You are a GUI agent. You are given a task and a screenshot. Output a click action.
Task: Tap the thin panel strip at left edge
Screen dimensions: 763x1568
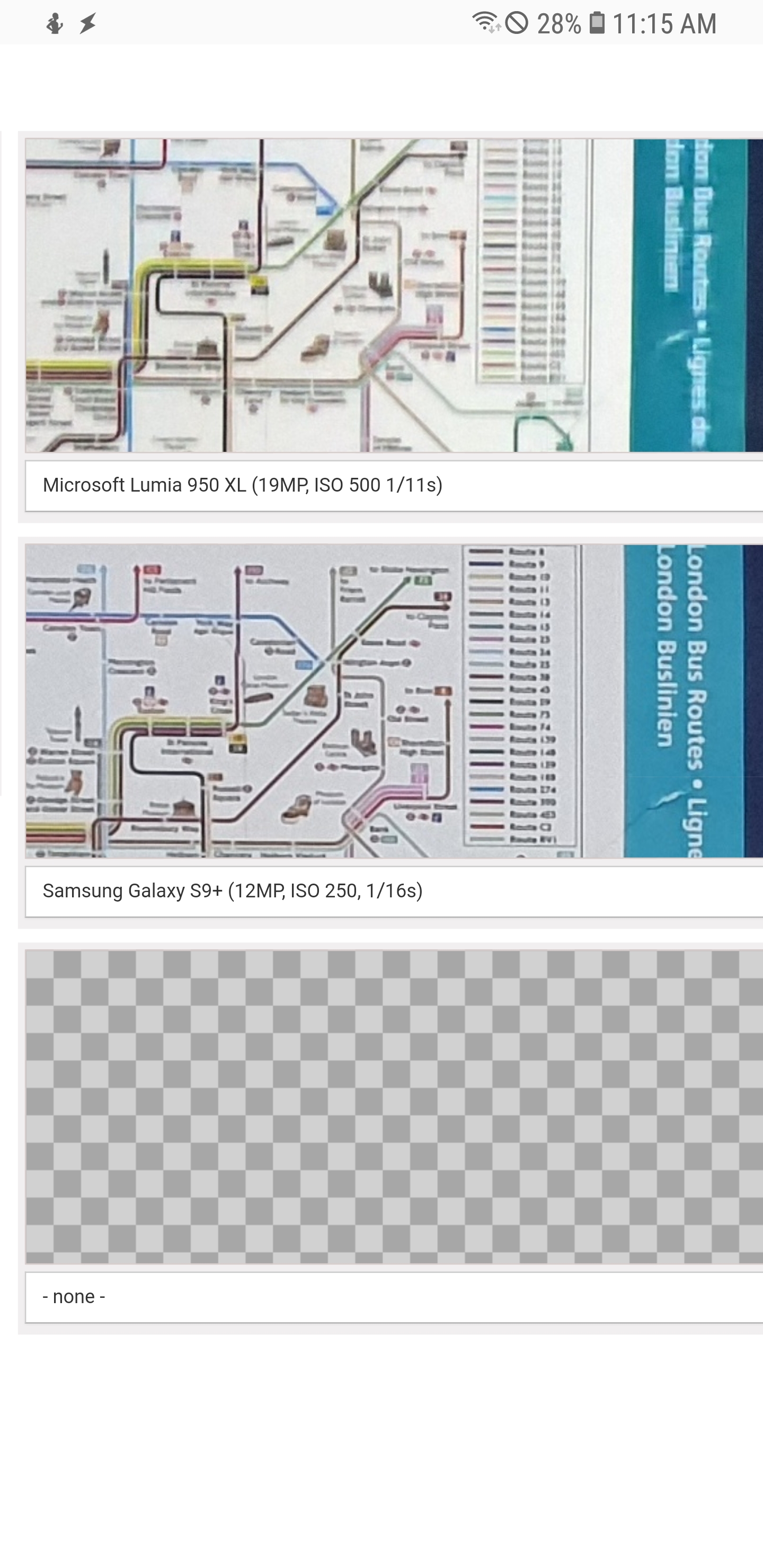pyautogui.click(x=1, y=462)
